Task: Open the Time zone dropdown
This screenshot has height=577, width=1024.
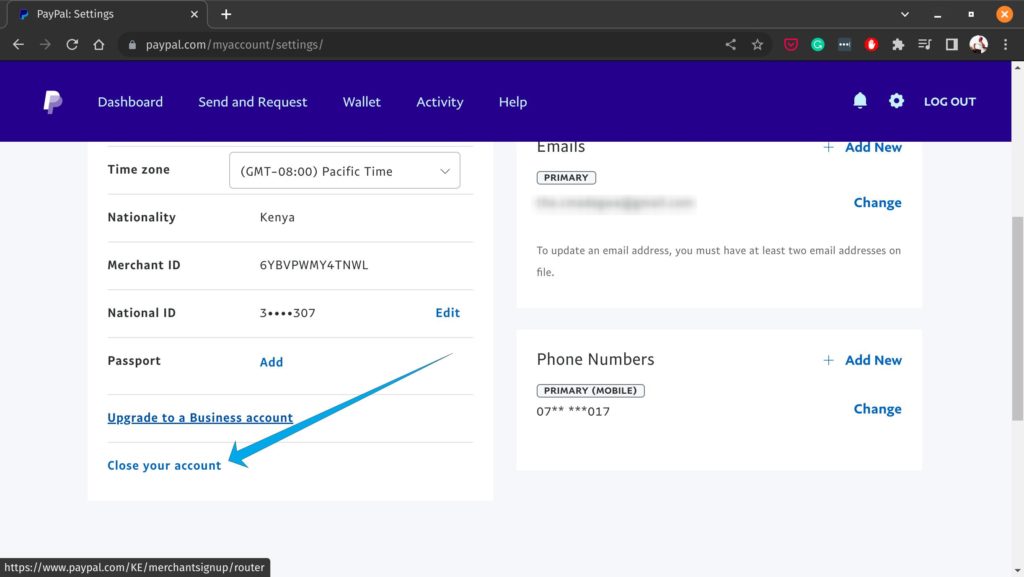Action: coord(344,170)
